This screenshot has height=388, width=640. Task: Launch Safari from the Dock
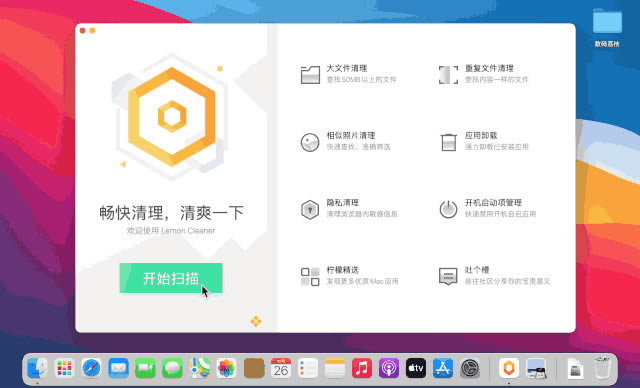click(91, 368)
